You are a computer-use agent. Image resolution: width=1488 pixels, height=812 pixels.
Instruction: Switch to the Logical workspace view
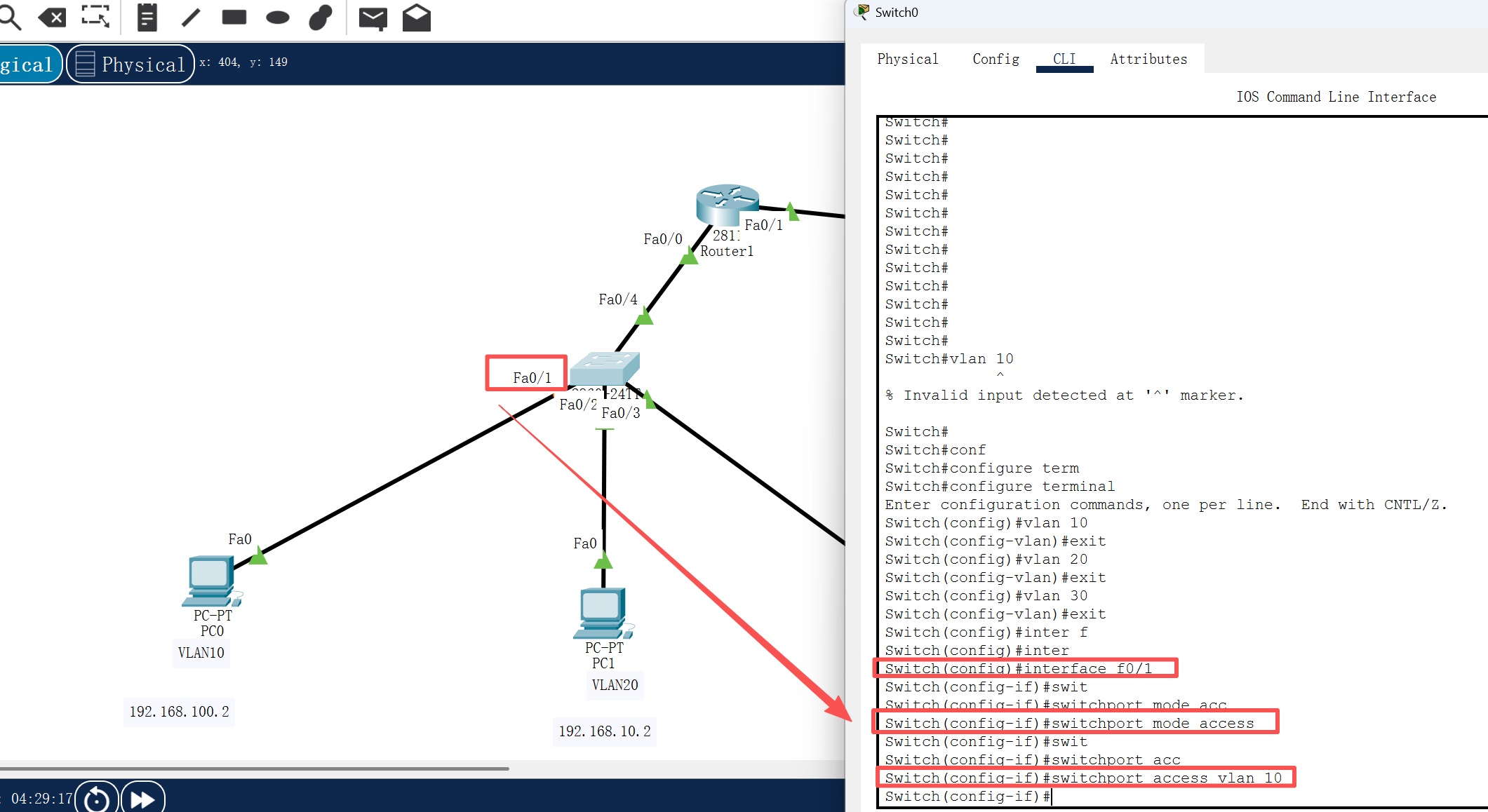pyautogui.click(x=28, y=64)
